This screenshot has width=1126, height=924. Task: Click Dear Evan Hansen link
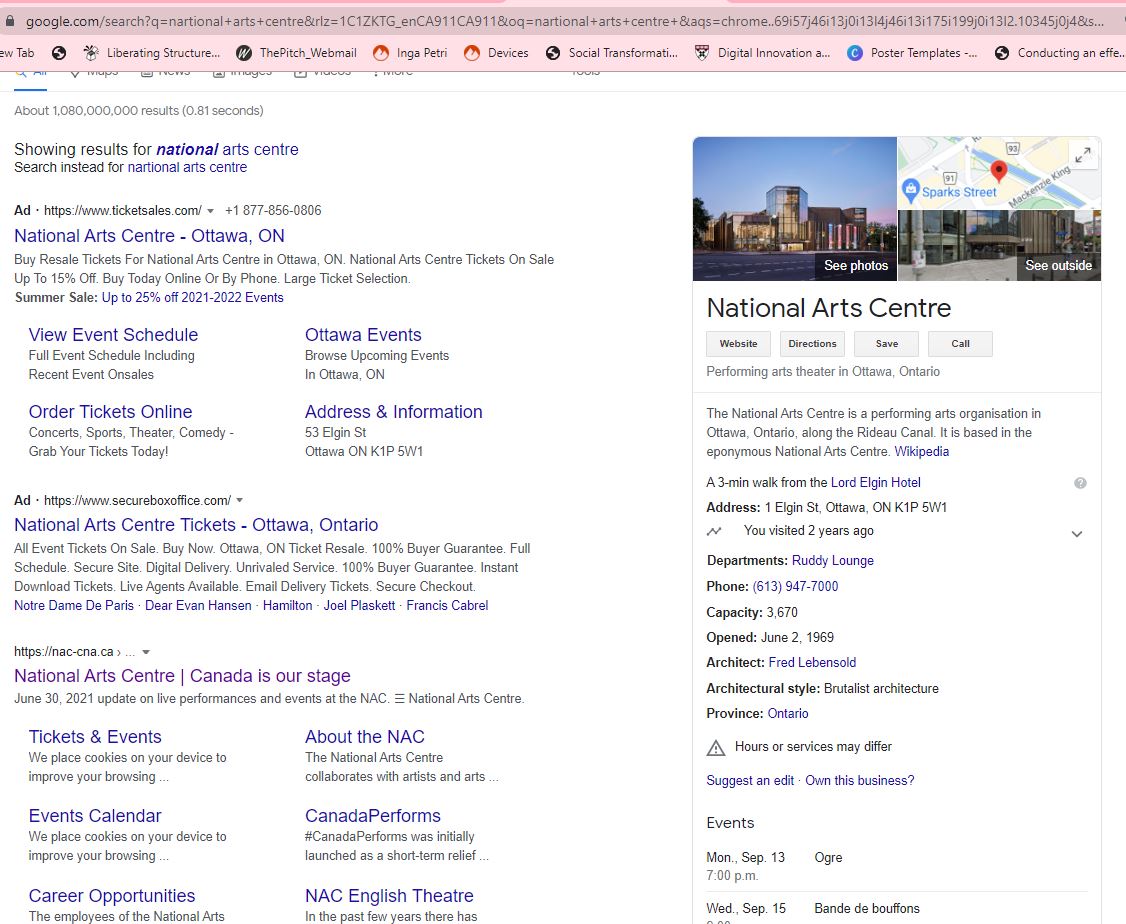coord(198,605)
